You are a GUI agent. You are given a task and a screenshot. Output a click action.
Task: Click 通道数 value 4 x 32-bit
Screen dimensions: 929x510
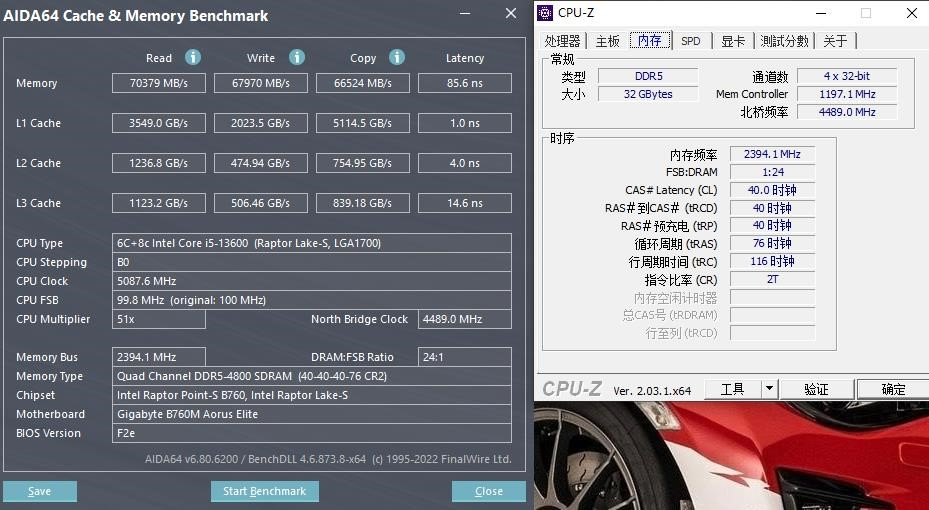point(847,76)
